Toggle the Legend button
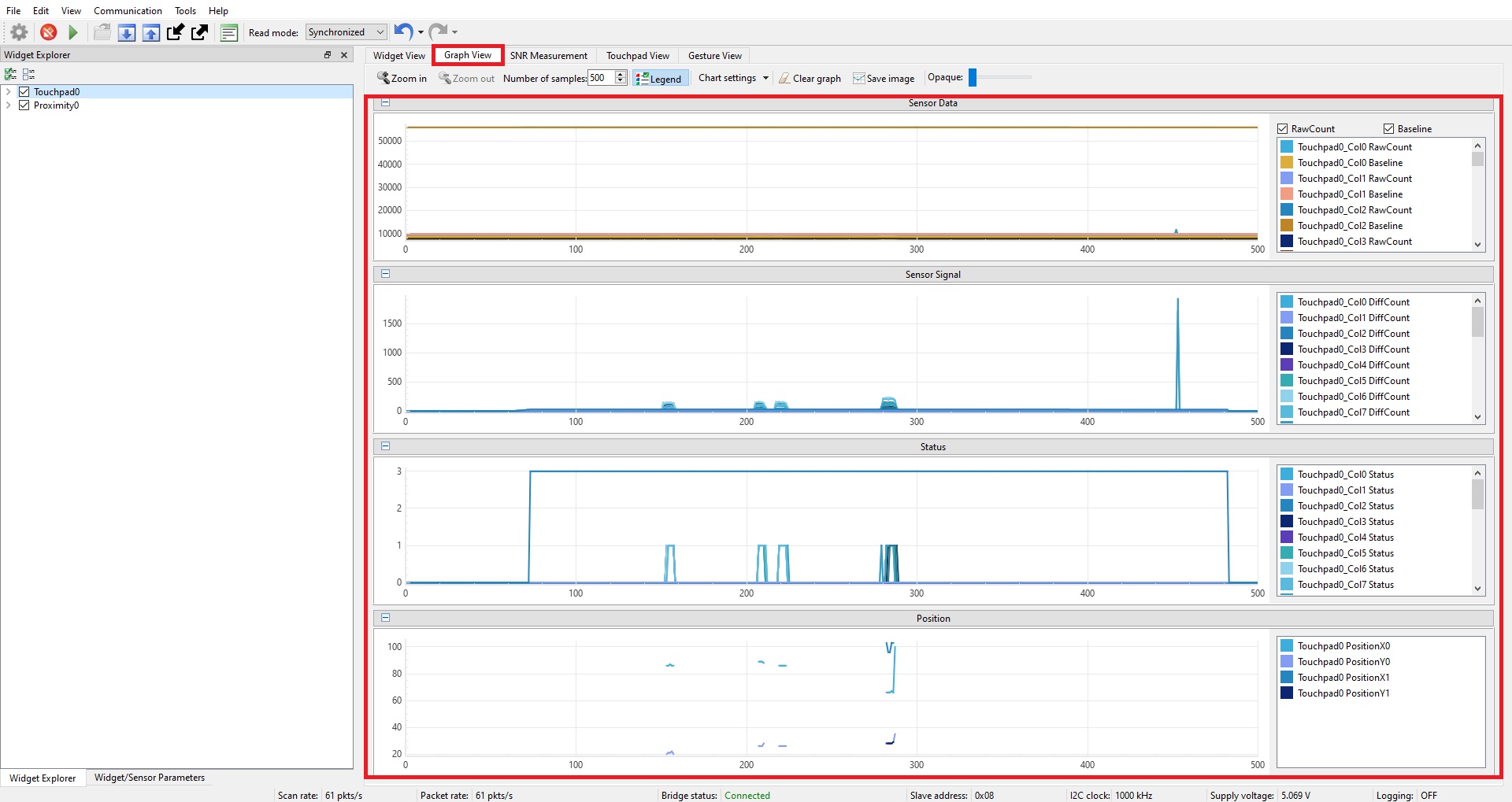The width and height of the screenshot is (1512, 802). point(660,78)
